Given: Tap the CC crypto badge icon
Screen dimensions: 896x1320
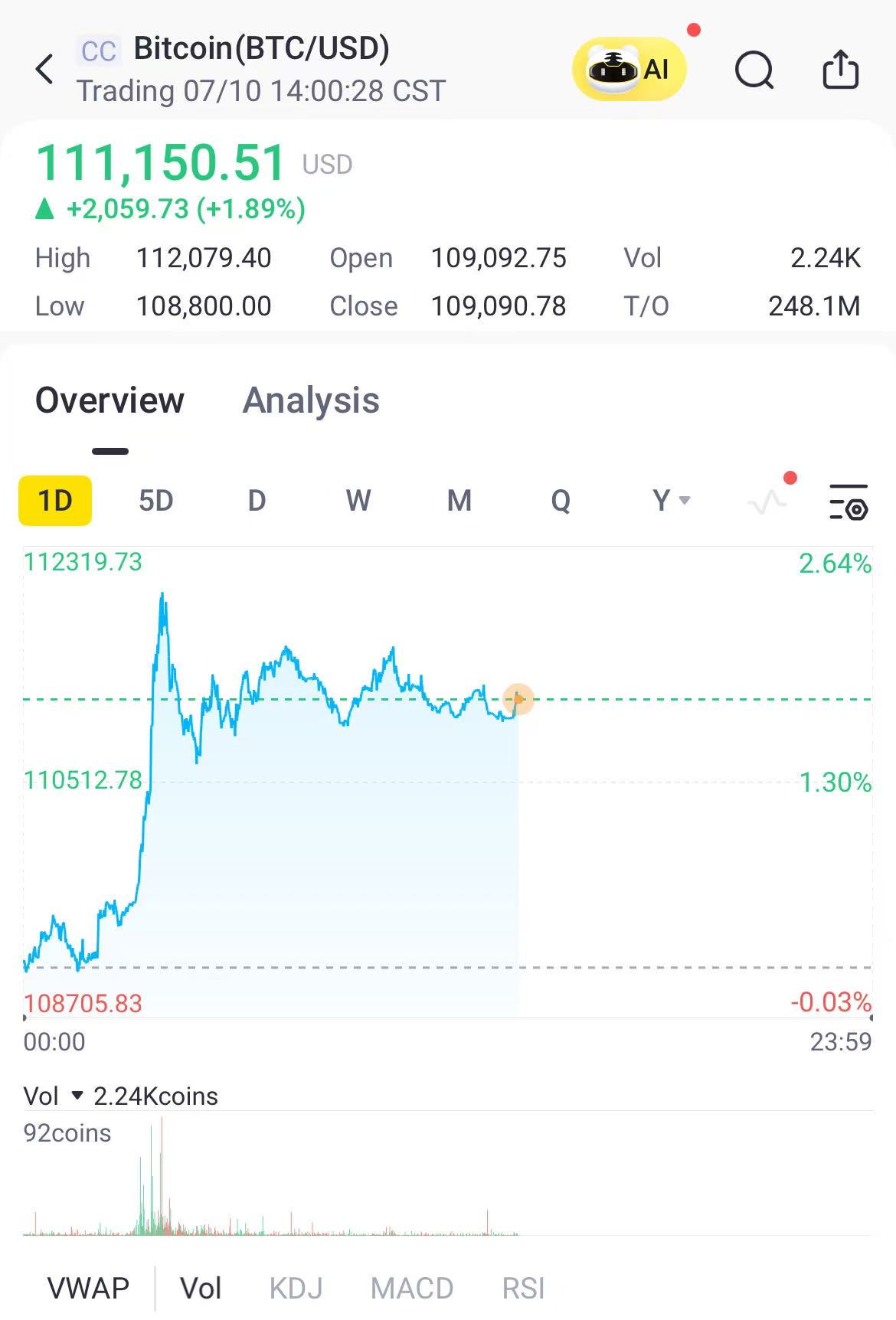Looking at the screenshot, I should [98, 51].
